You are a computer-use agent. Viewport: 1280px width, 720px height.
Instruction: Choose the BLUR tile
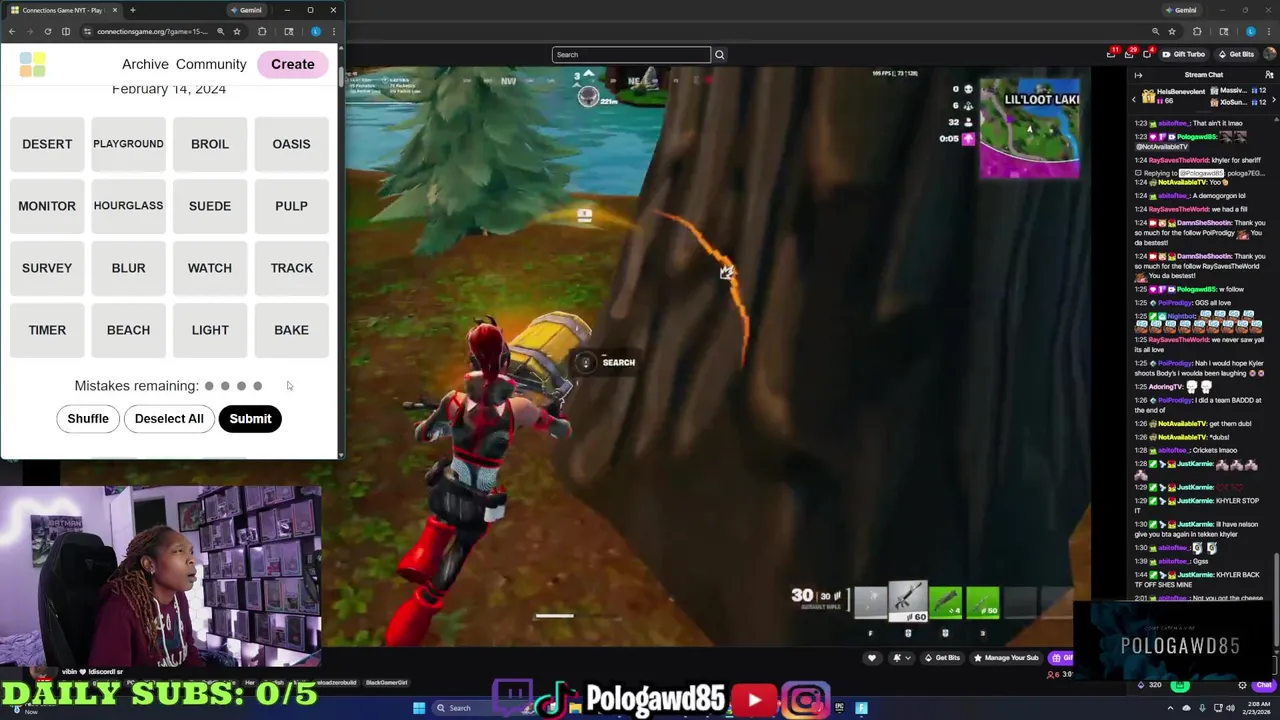point(128,268)
